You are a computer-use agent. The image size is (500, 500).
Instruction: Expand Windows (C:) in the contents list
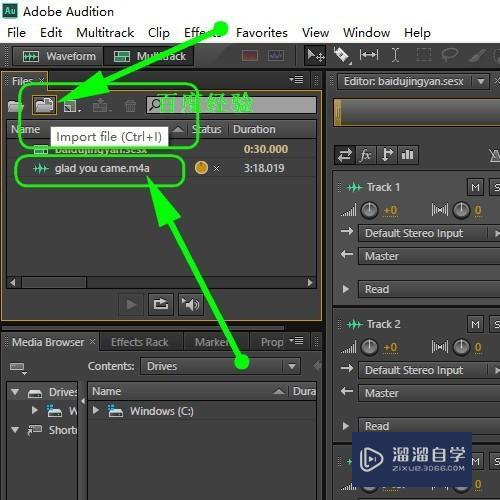[96, 410]
